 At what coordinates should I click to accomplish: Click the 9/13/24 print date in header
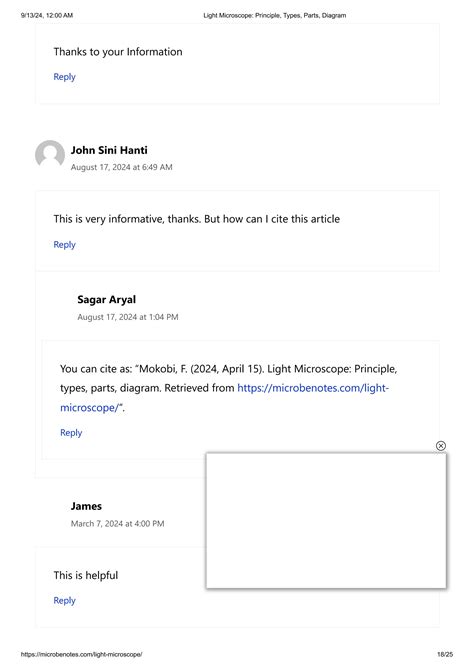click(47, 15)
